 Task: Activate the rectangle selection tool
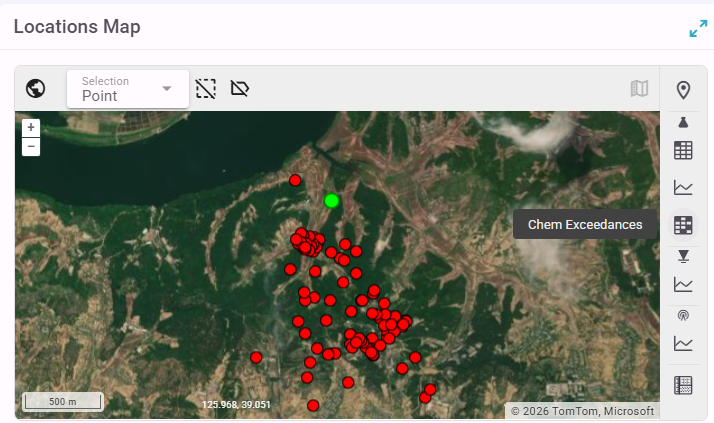point(206,88)
